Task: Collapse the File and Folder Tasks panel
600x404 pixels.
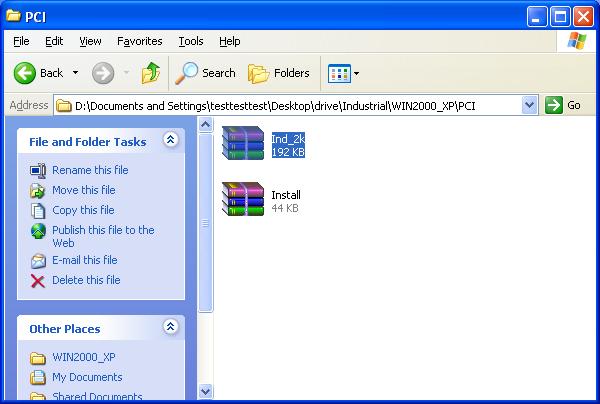Action: click(170, 139)
